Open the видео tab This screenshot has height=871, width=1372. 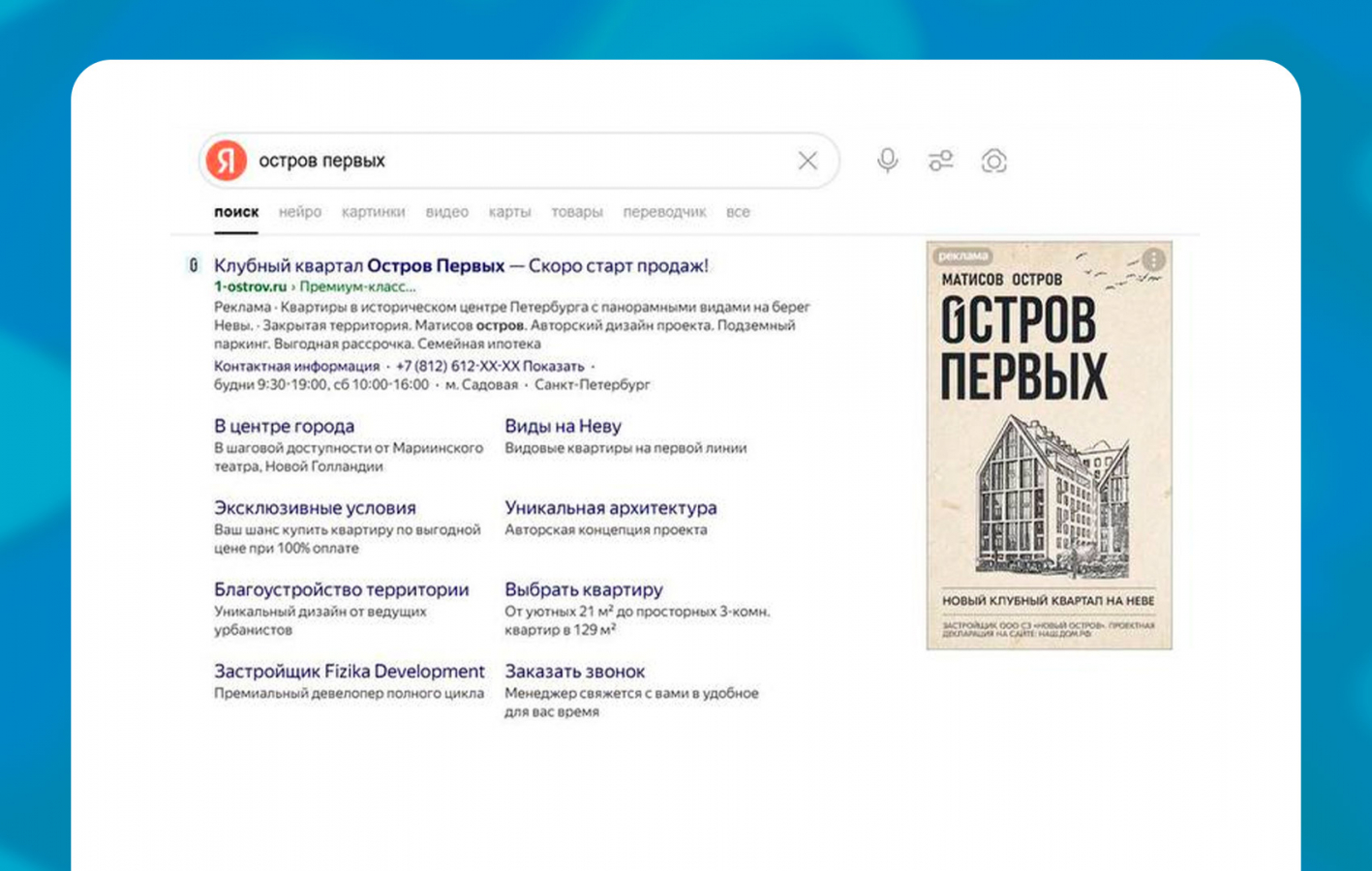[x=446, y=212]
